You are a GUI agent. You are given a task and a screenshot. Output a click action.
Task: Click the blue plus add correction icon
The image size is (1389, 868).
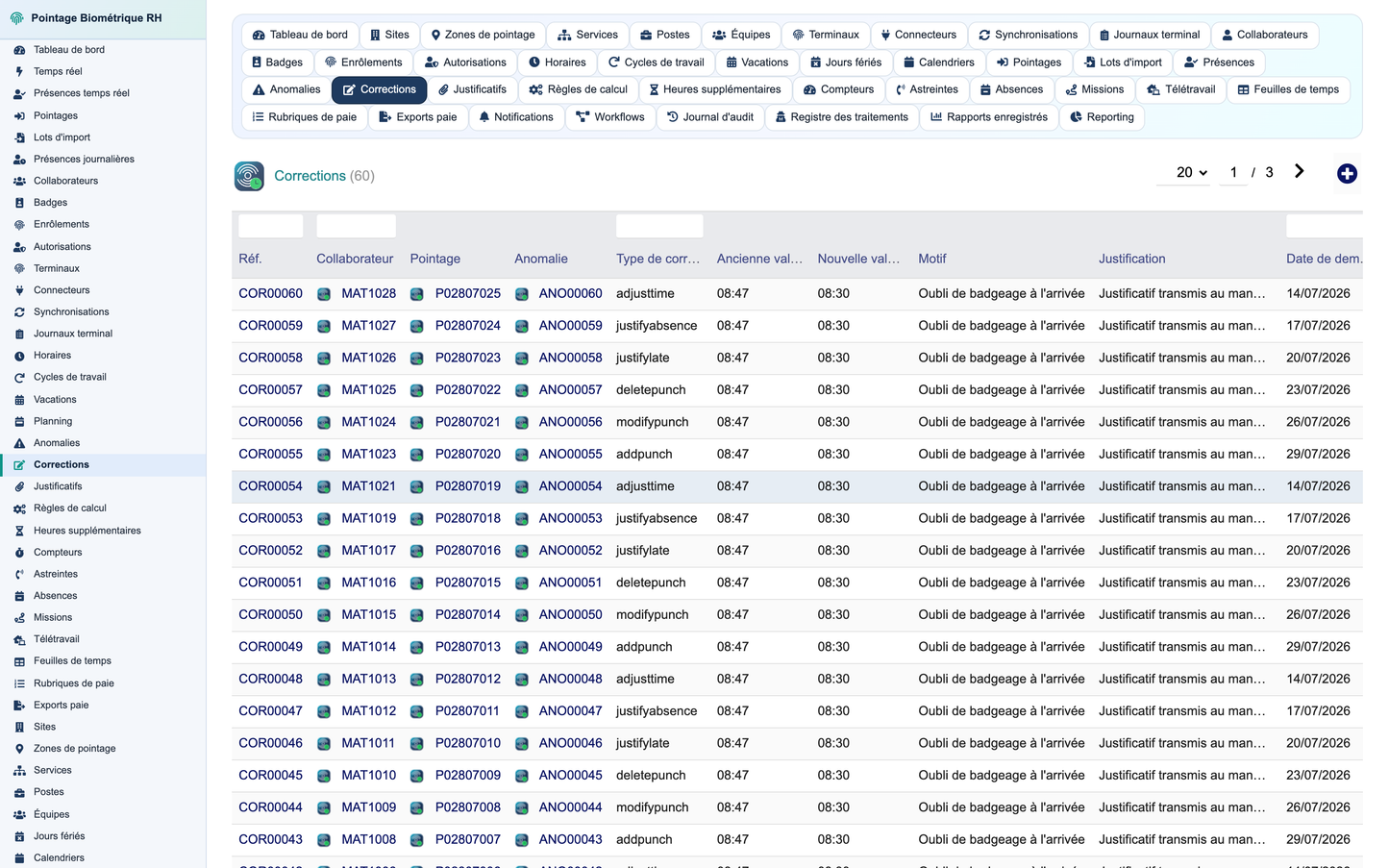1347,173
